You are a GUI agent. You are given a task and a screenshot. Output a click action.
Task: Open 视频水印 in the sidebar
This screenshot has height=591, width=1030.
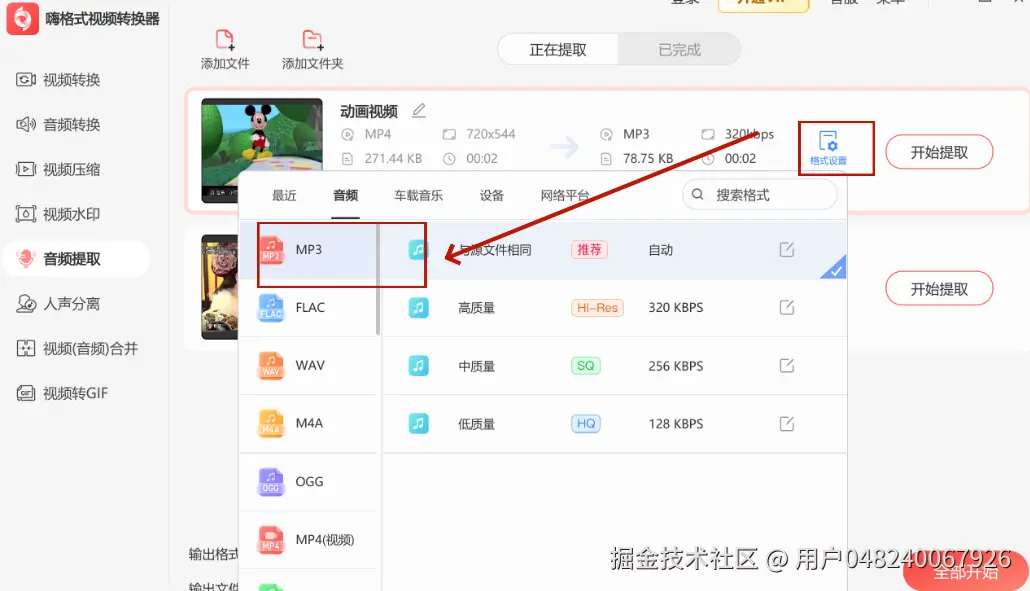pos(58,214)
